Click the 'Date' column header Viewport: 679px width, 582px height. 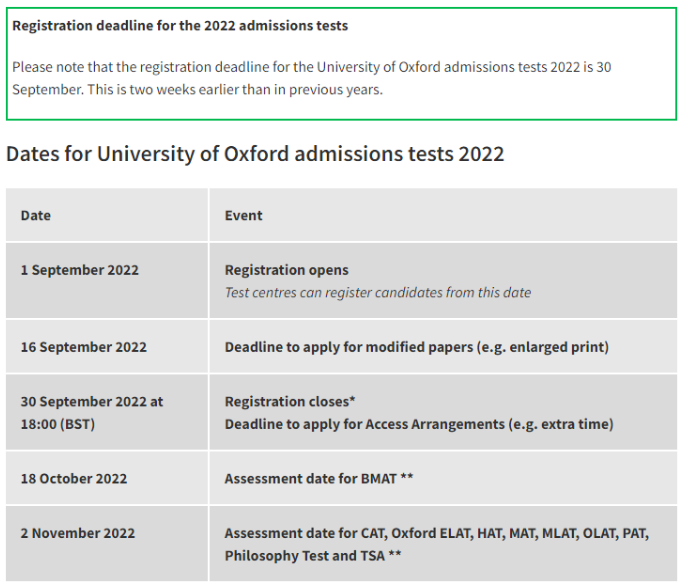click(x=36, y=215)
